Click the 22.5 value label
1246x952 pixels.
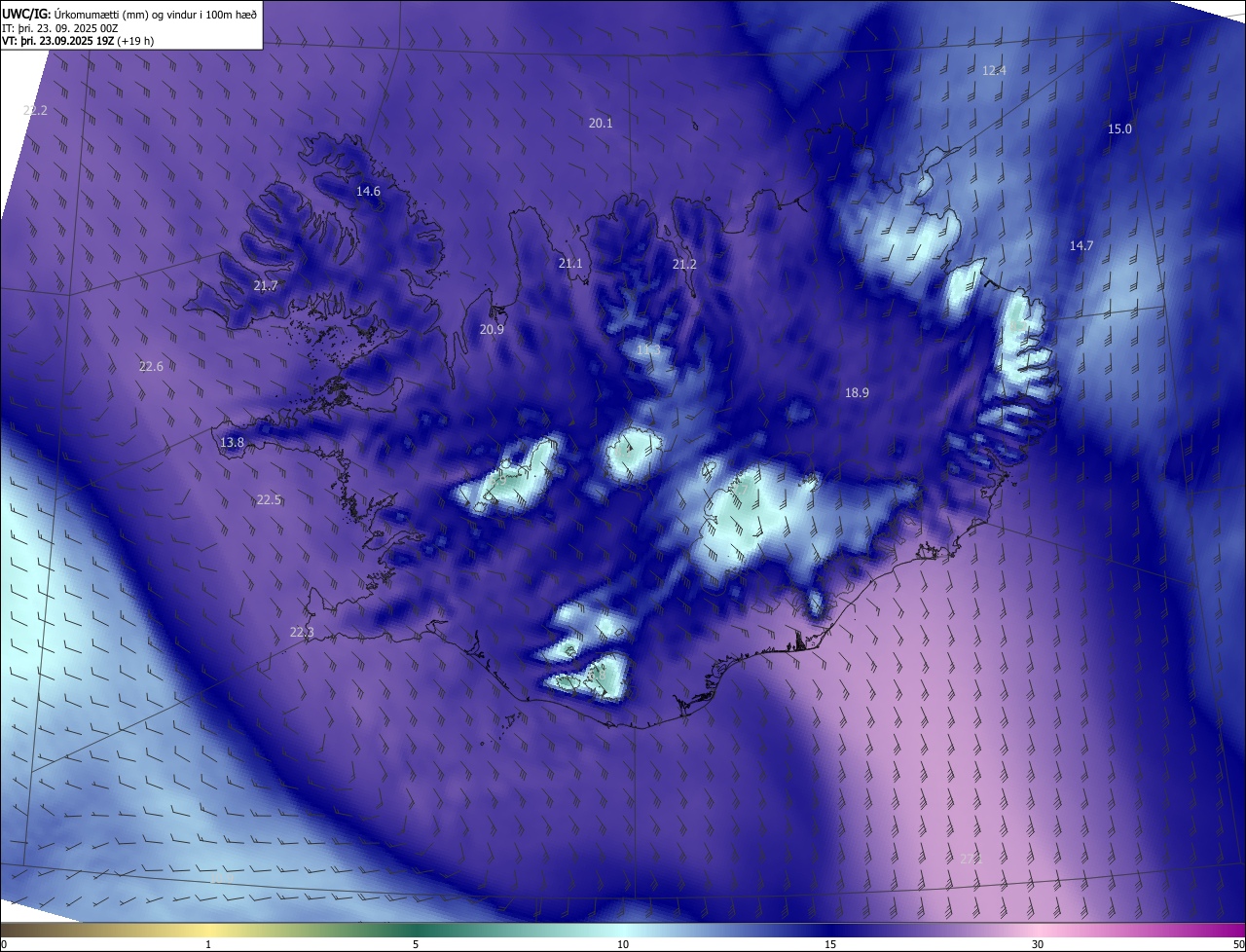[269, 499]
